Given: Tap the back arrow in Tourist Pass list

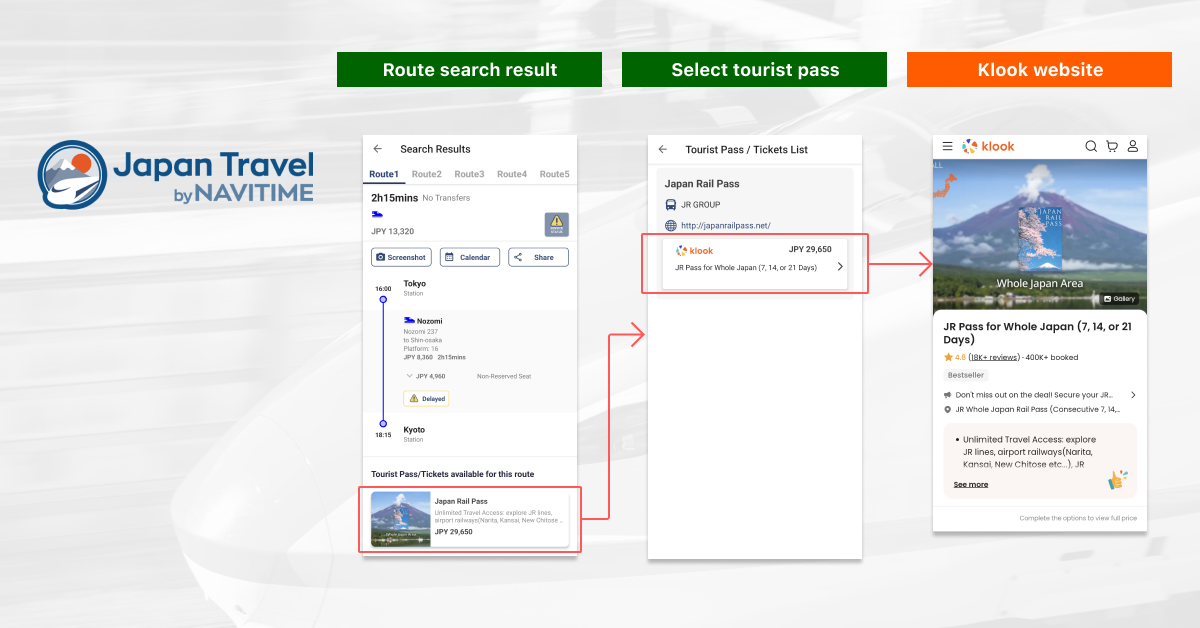Looking at the screenshot, I should point(663,149).
